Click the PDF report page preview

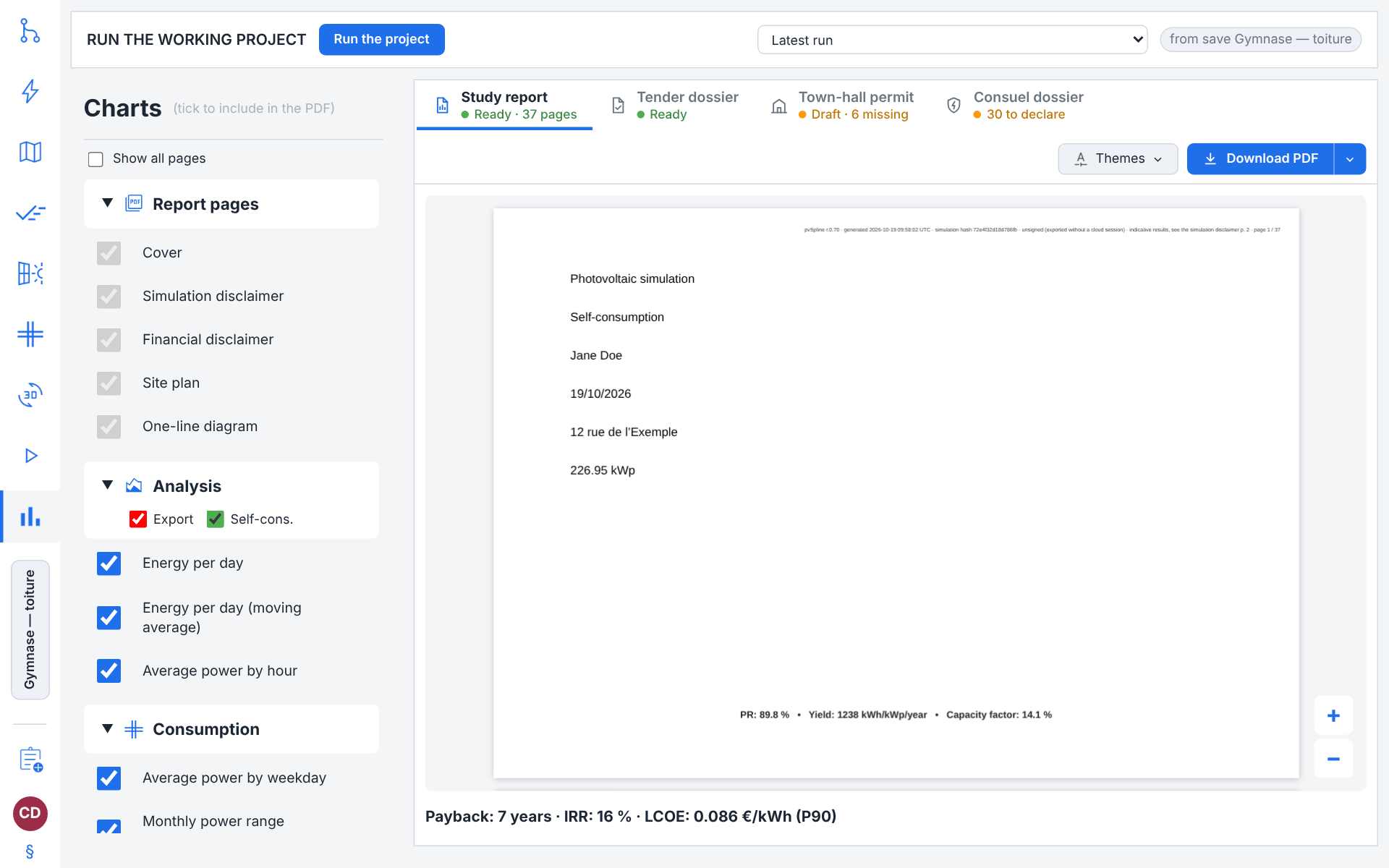pos(896,493)
